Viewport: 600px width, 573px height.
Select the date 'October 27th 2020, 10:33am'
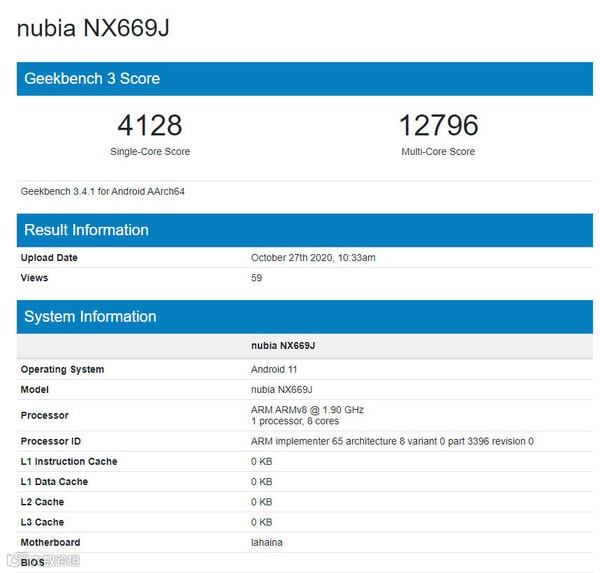pyautogui.click(x=313, y=258)
